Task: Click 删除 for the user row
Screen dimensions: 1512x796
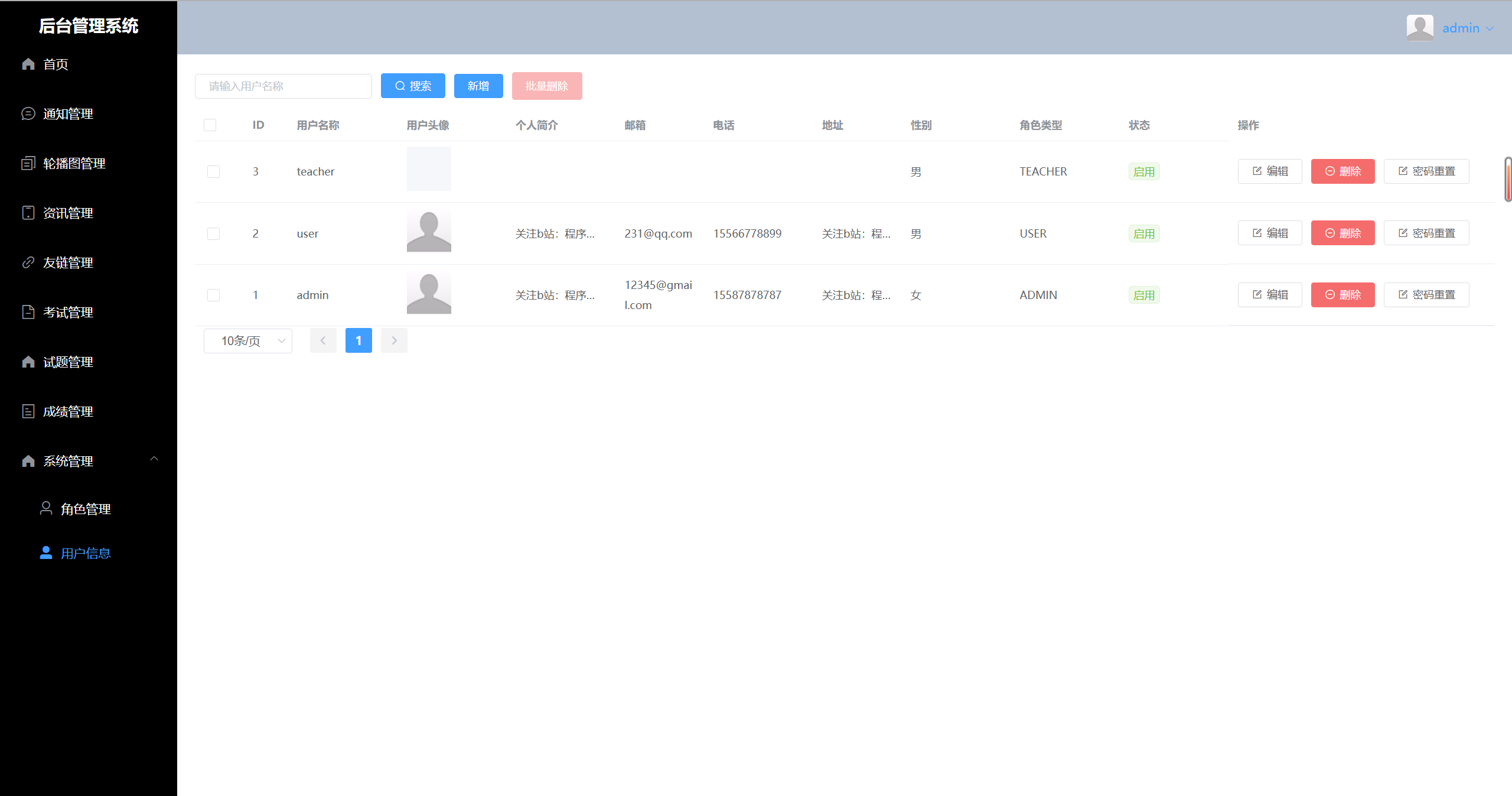Action: (1343, 233)
